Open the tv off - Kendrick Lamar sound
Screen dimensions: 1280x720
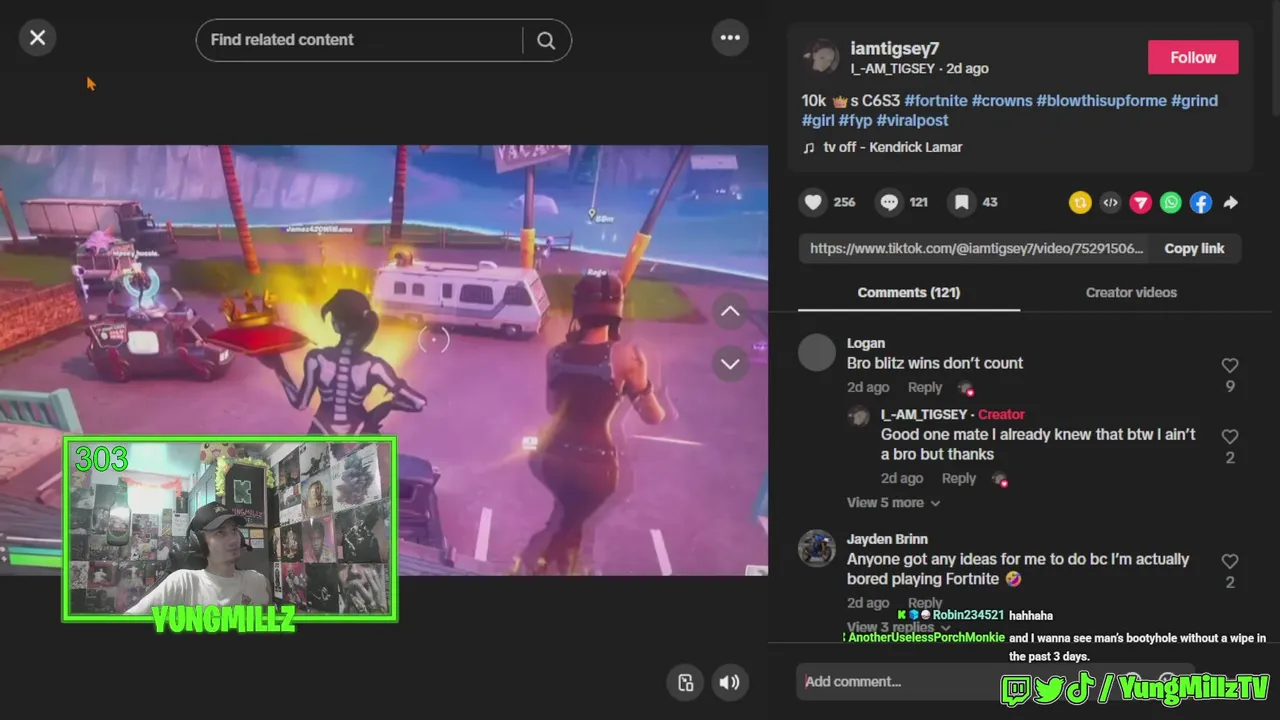892,147
